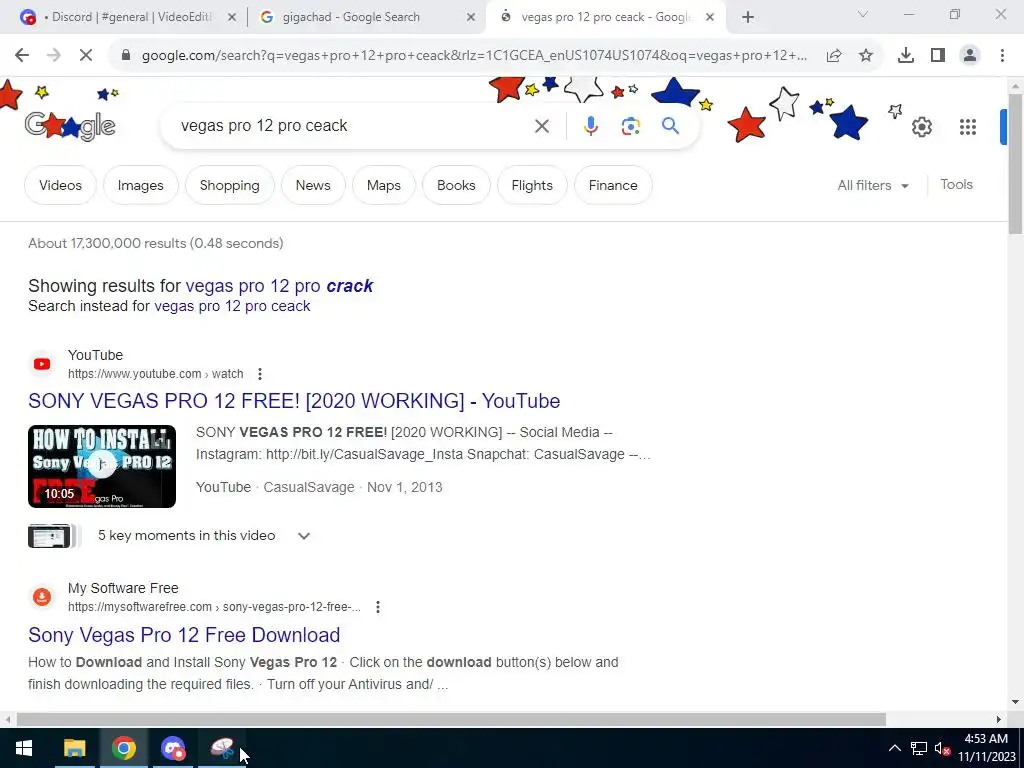Expand the All filters dropdown
The image size is (1024, 768).
[873, 185]
